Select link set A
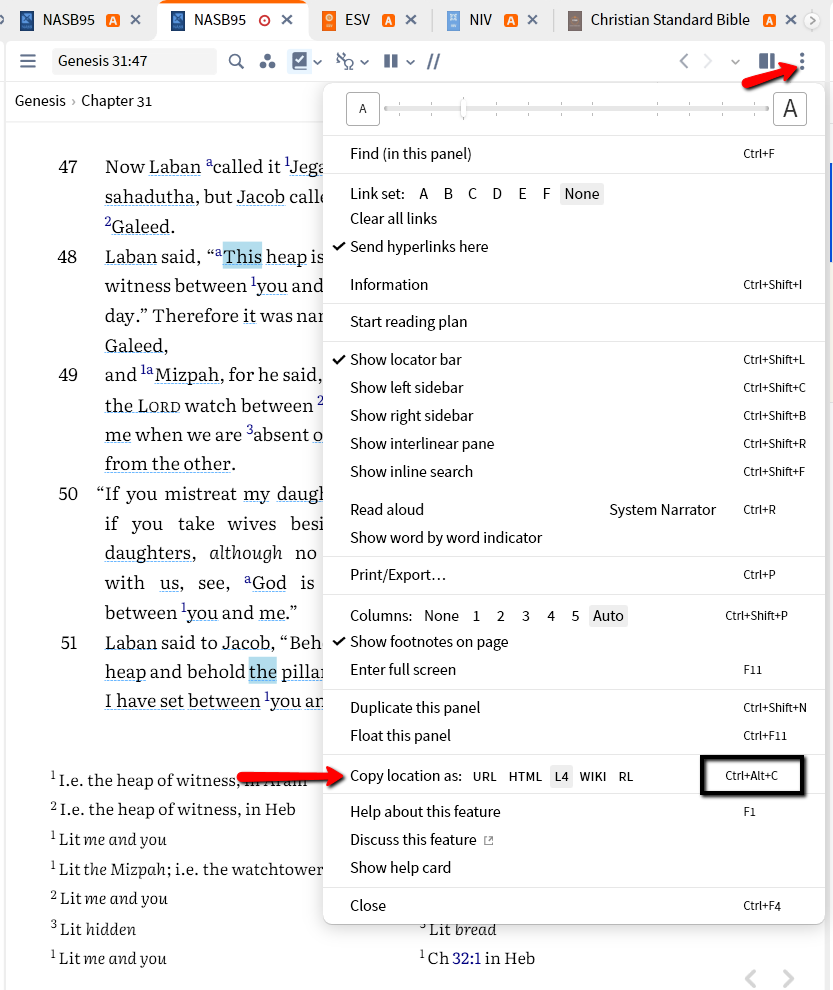The height and width of the screenshot is (990, 833). pos(424,194)
